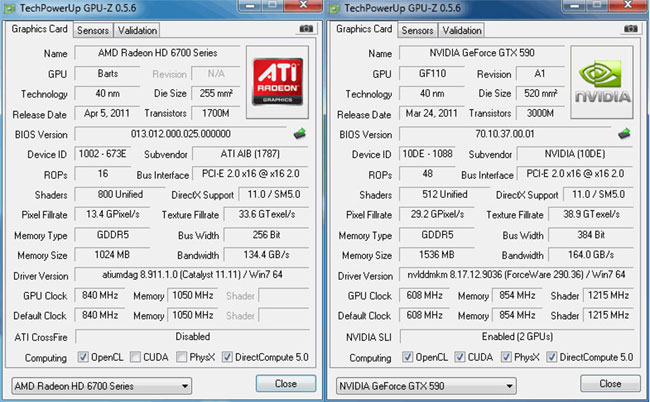The height and width of the screenshot is (402, 650).
Task: Toggle the OpenCL checkbox in the NVIDIA window
Action: (x=407, y=357)
